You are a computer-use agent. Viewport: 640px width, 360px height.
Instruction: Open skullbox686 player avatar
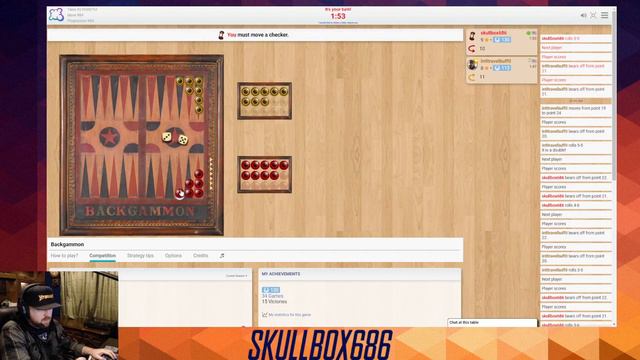click(x=472, y=36)
